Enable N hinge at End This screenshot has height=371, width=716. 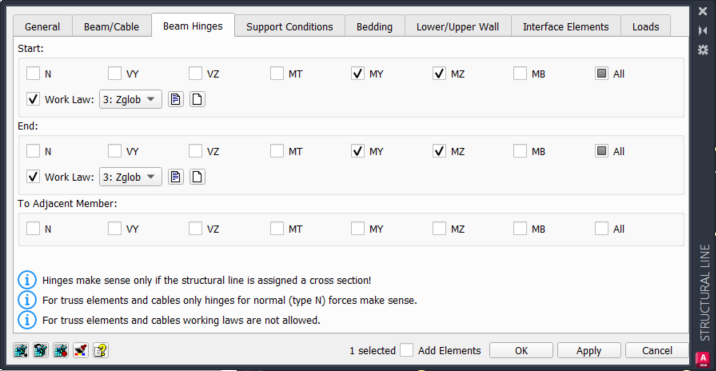tap(33, 151)
